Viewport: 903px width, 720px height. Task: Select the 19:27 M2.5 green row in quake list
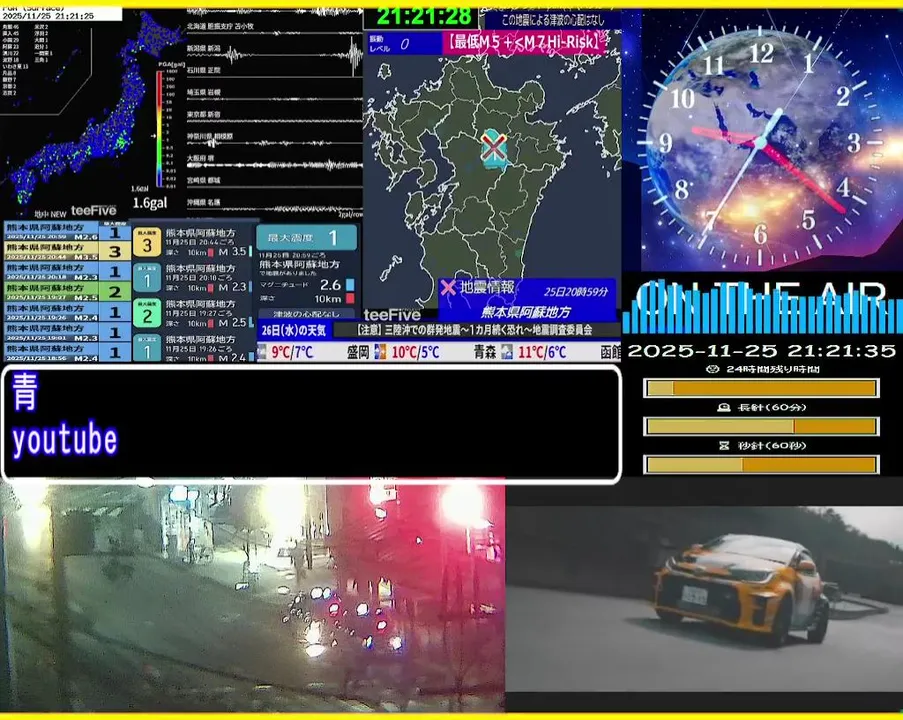point(67,291)
